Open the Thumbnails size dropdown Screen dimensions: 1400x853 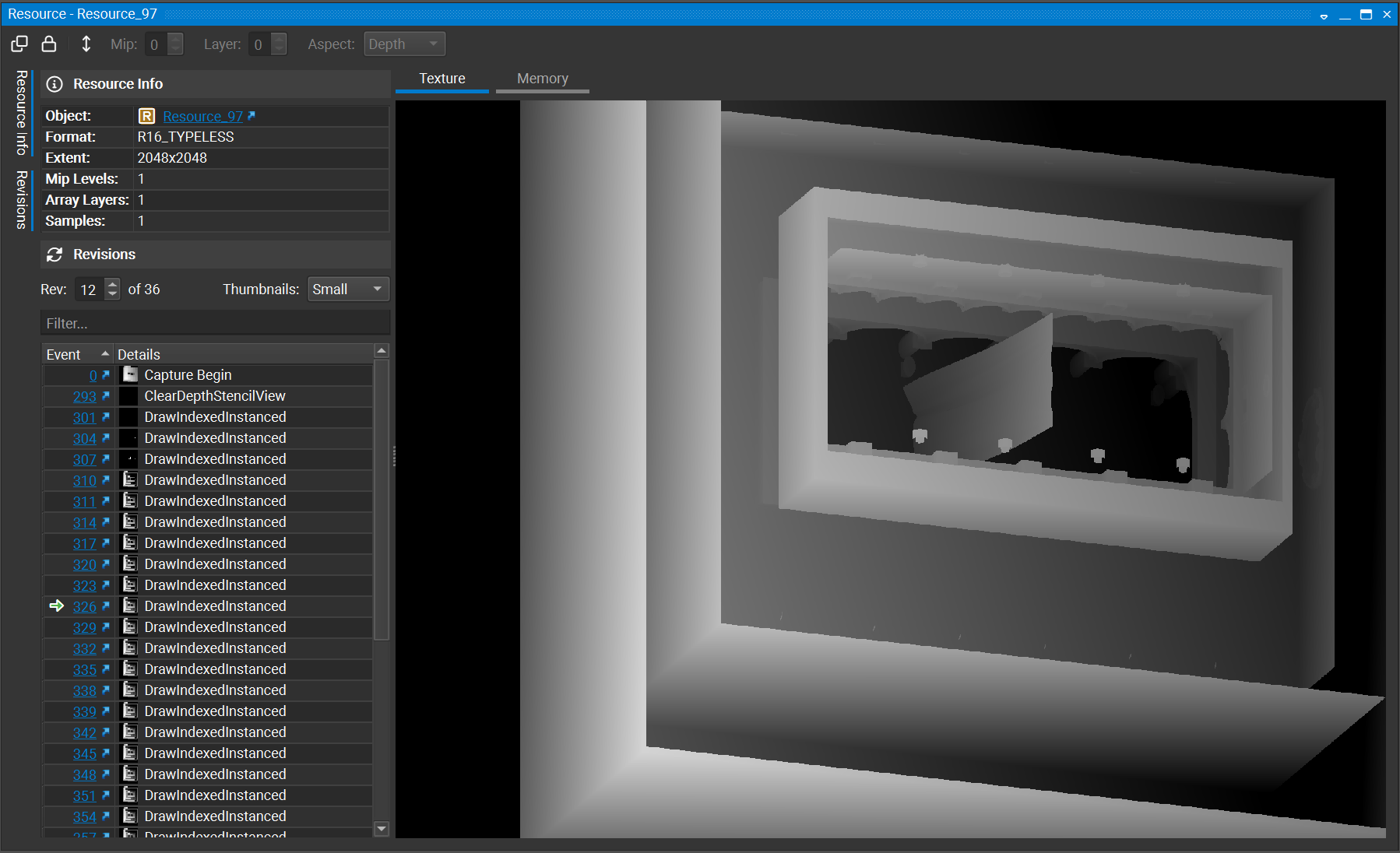[347, 289]
